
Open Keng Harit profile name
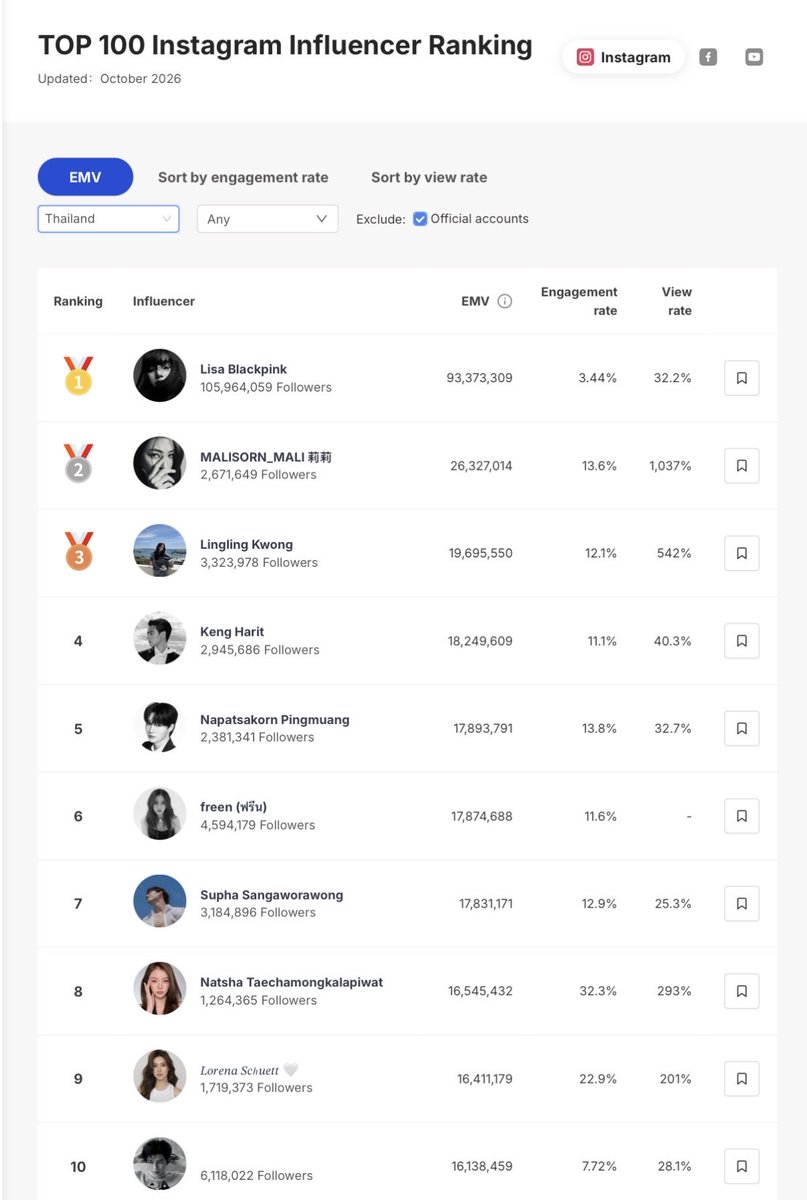232,632
